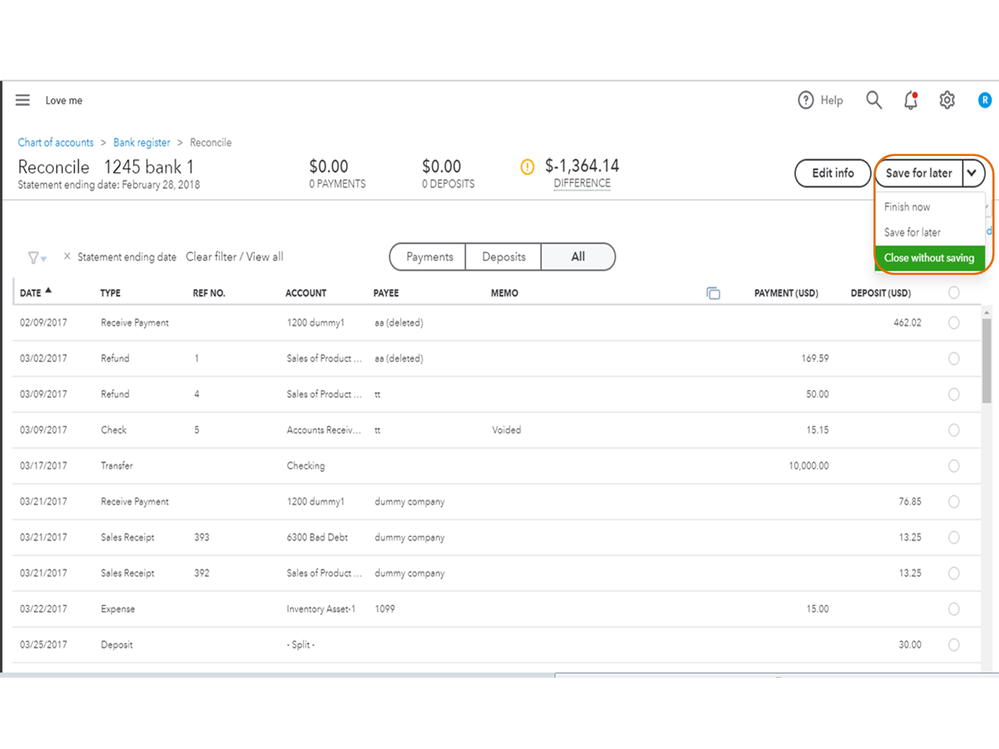This screenshot has height=749, width=999.
Task: Click the '0 DEPOSITS' total
Action: coord(449,184)
